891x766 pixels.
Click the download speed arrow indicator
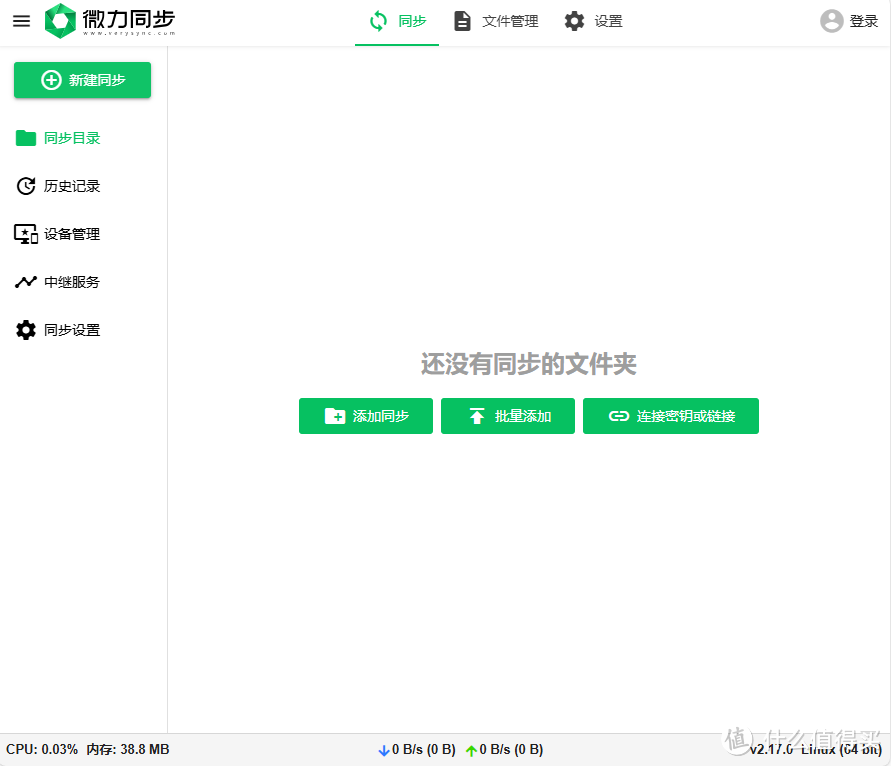(x=385, y=749)
